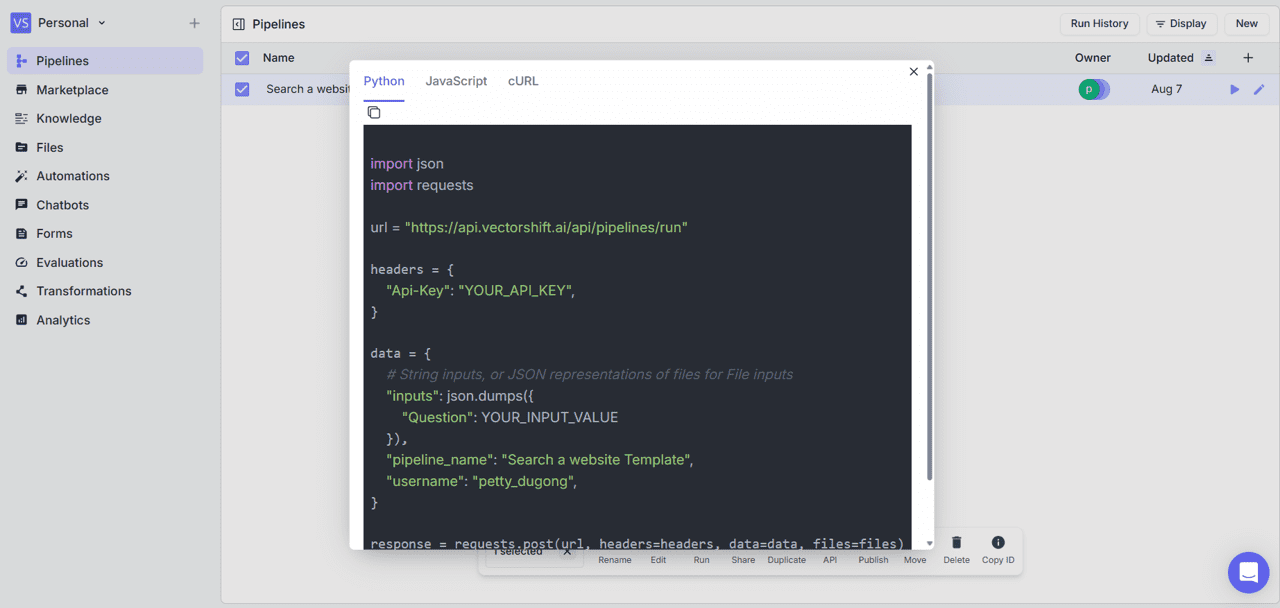Screen dimensions: 1280x608
Task: Create a New pipeline
Action: tap(1246, 23)
